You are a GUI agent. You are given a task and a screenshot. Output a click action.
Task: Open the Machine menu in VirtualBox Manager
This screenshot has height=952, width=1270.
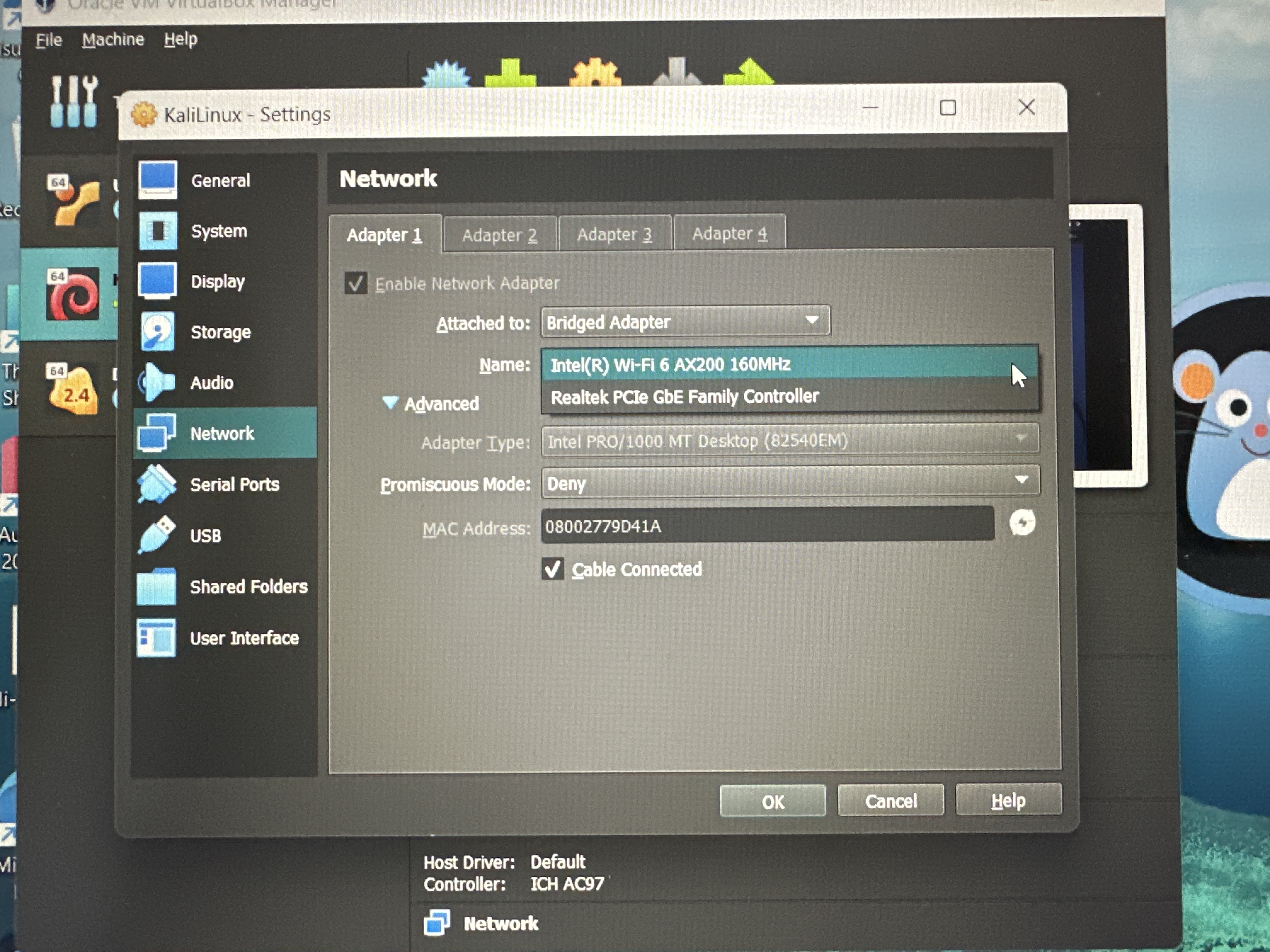[112, 40]
